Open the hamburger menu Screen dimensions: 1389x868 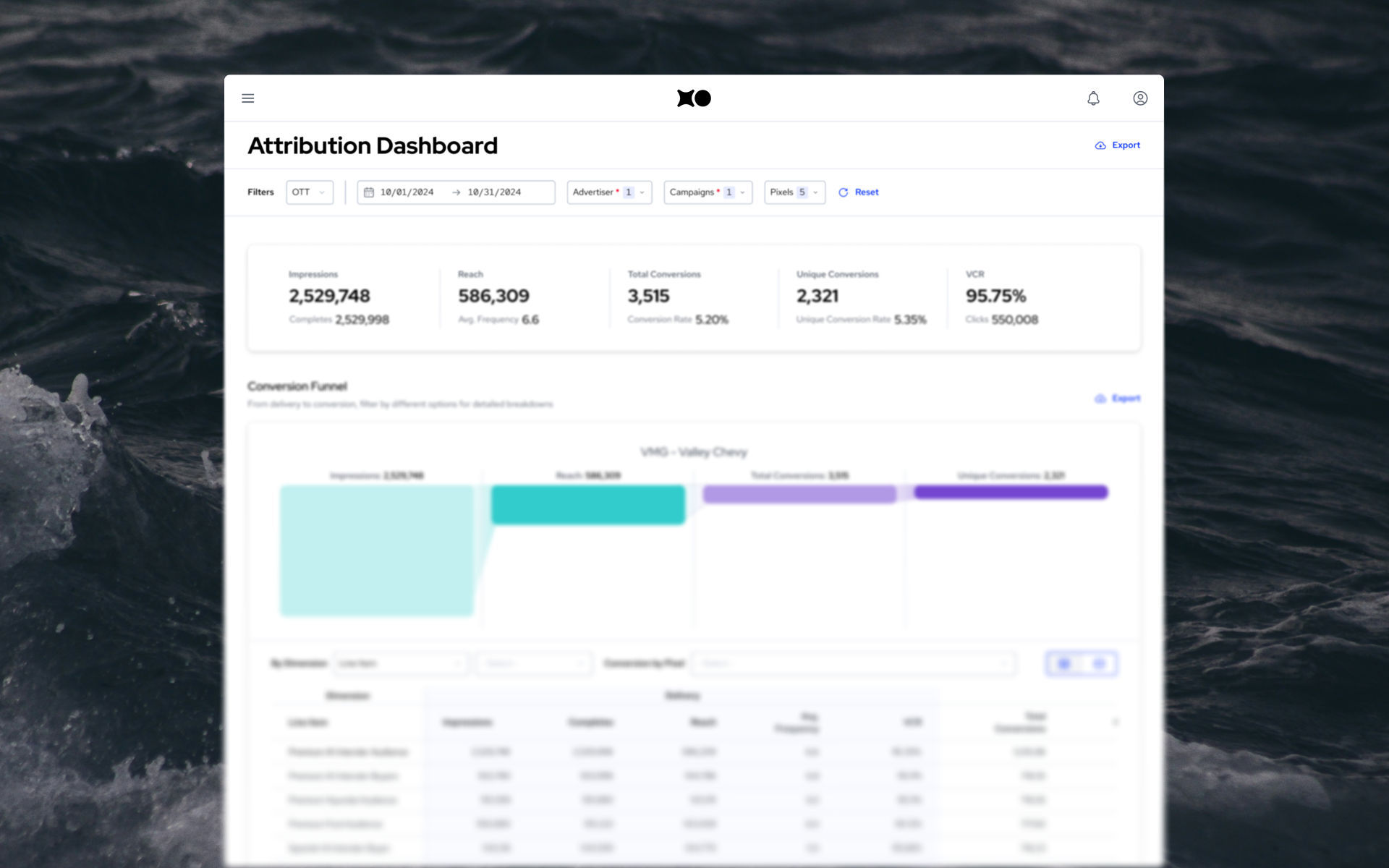(247, 98)
